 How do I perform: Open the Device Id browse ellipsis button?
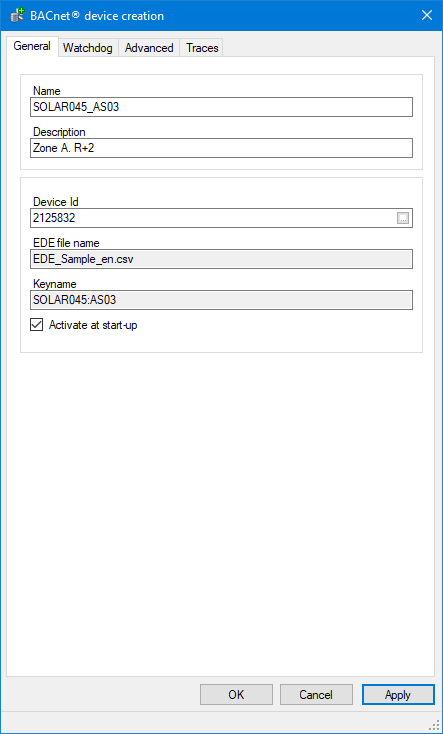[403, 218]
